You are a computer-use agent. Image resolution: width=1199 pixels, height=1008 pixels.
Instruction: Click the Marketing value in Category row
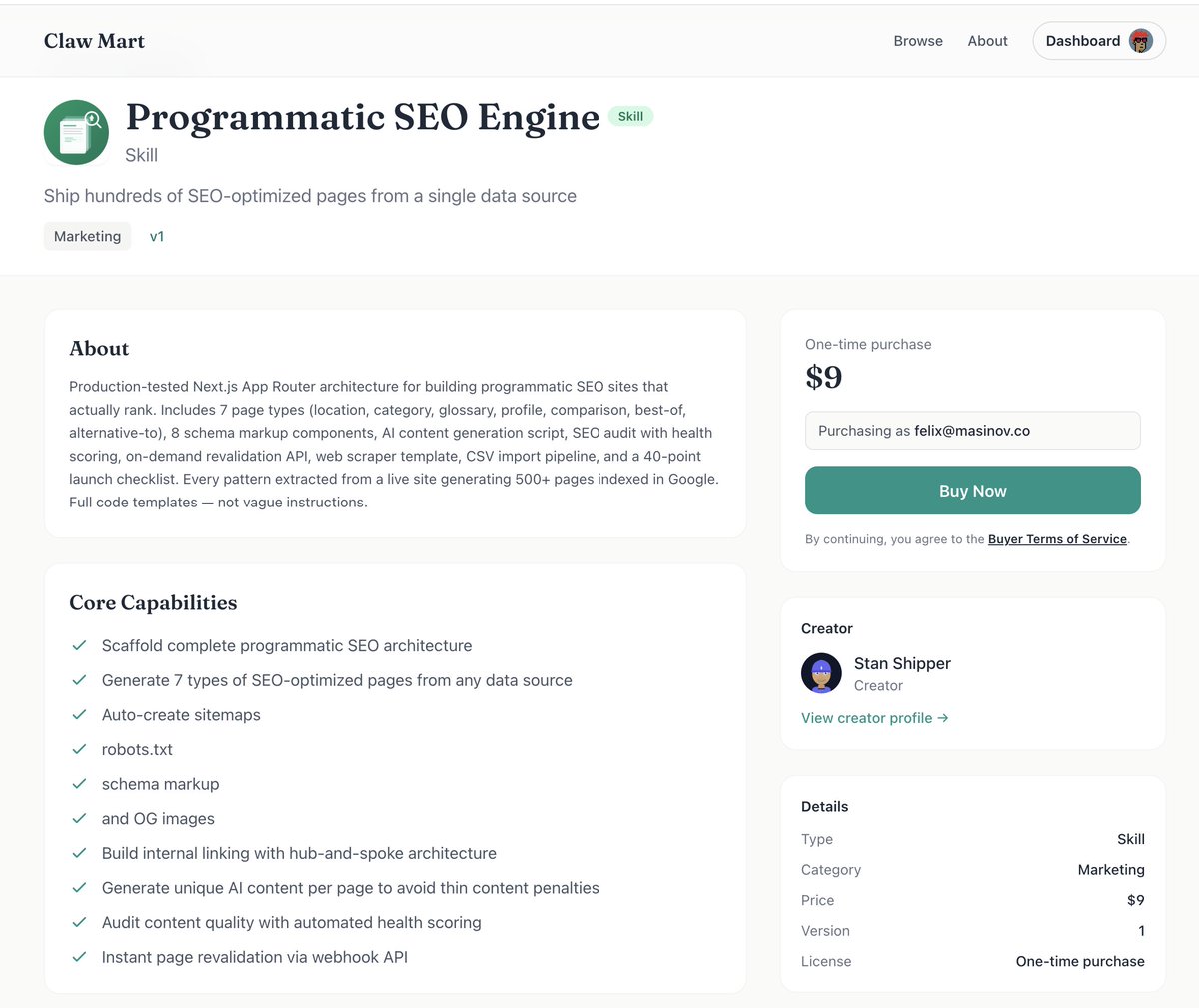click(1111, 870)
